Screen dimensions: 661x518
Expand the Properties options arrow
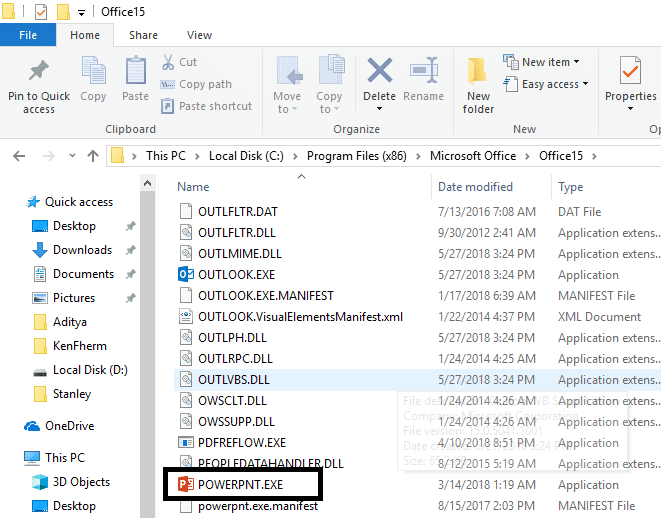[x=630, y=109]
